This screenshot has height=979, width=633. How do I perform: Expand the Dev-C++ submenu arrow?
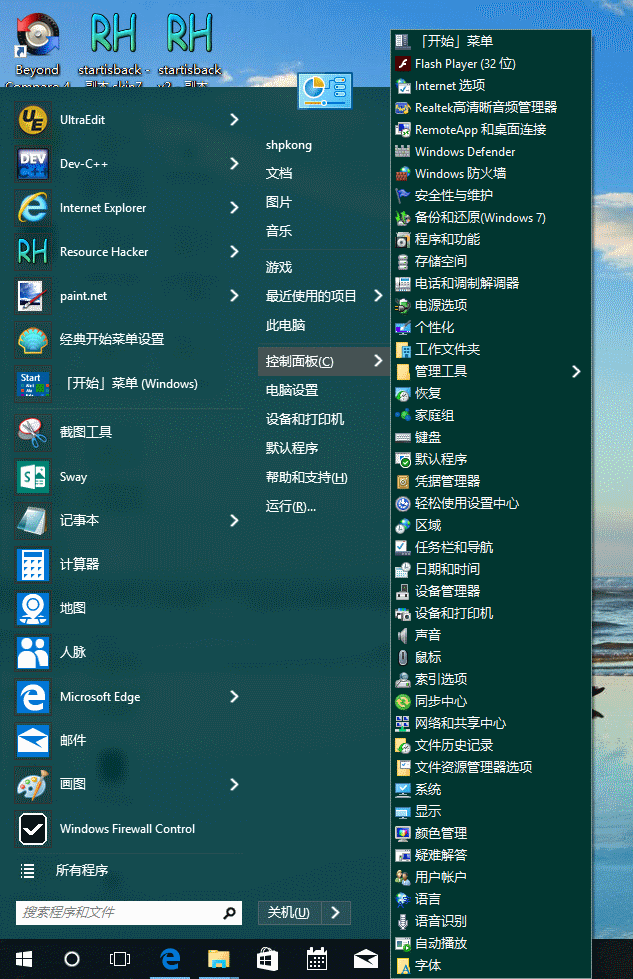click(x=234, y=164)
